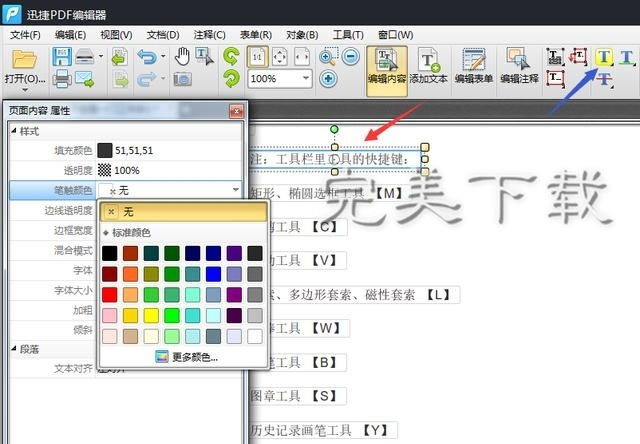Viewport: 640px width, 444px height.
Task: Click the Open folder icon
Action: 24,58
